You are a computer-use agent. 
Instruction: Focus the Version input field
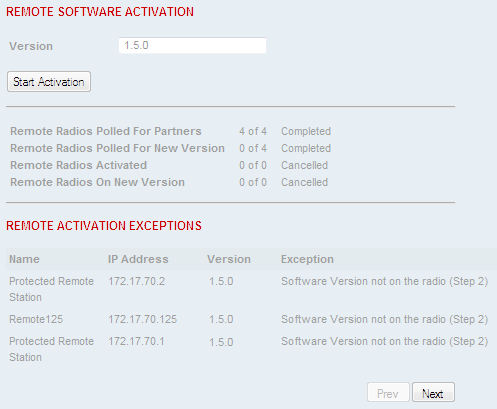[x=192, y=45]
